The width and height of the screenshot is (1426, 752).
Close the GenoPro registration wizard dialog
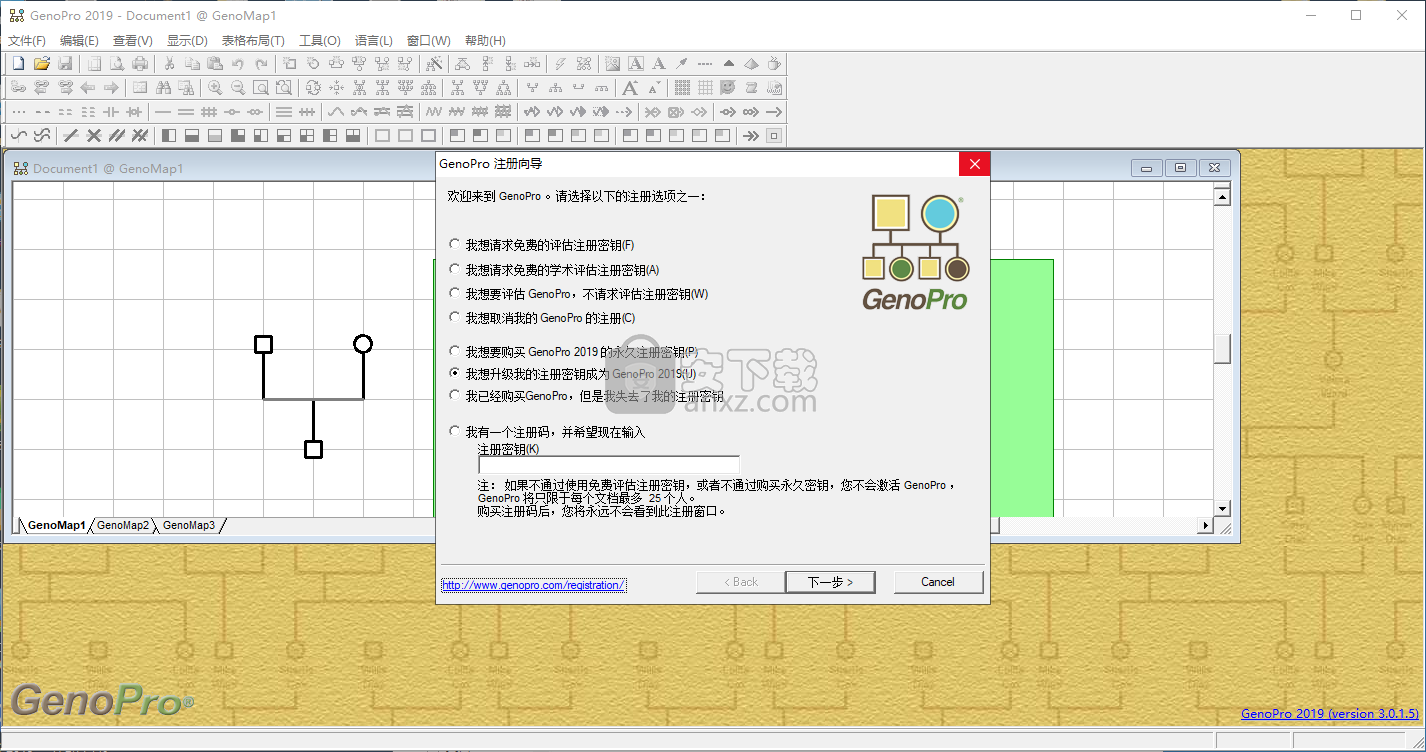pos(974,164)
